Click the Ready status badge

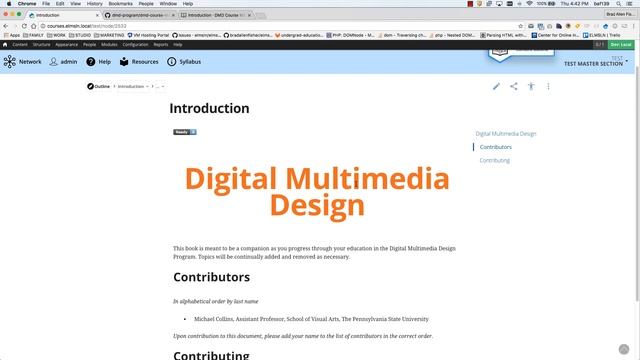click(184, 132)
